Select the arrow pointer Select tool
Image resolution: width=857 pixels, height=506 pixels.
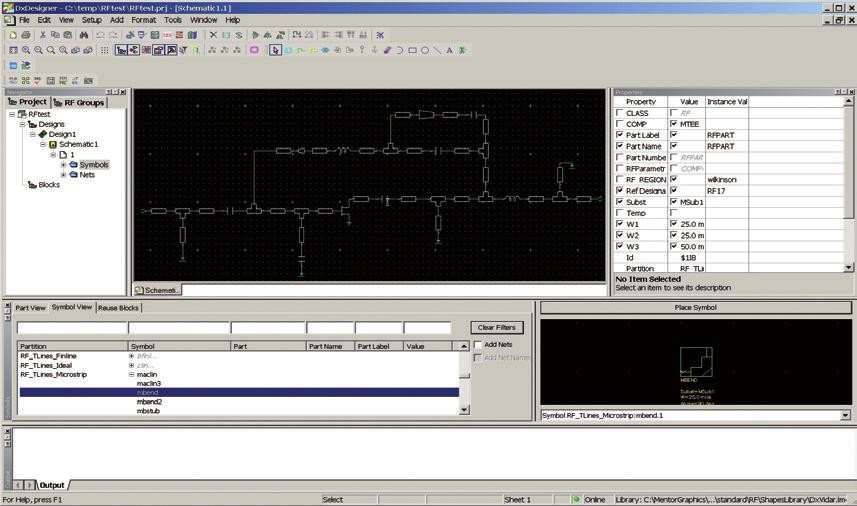tap(275, 50)
